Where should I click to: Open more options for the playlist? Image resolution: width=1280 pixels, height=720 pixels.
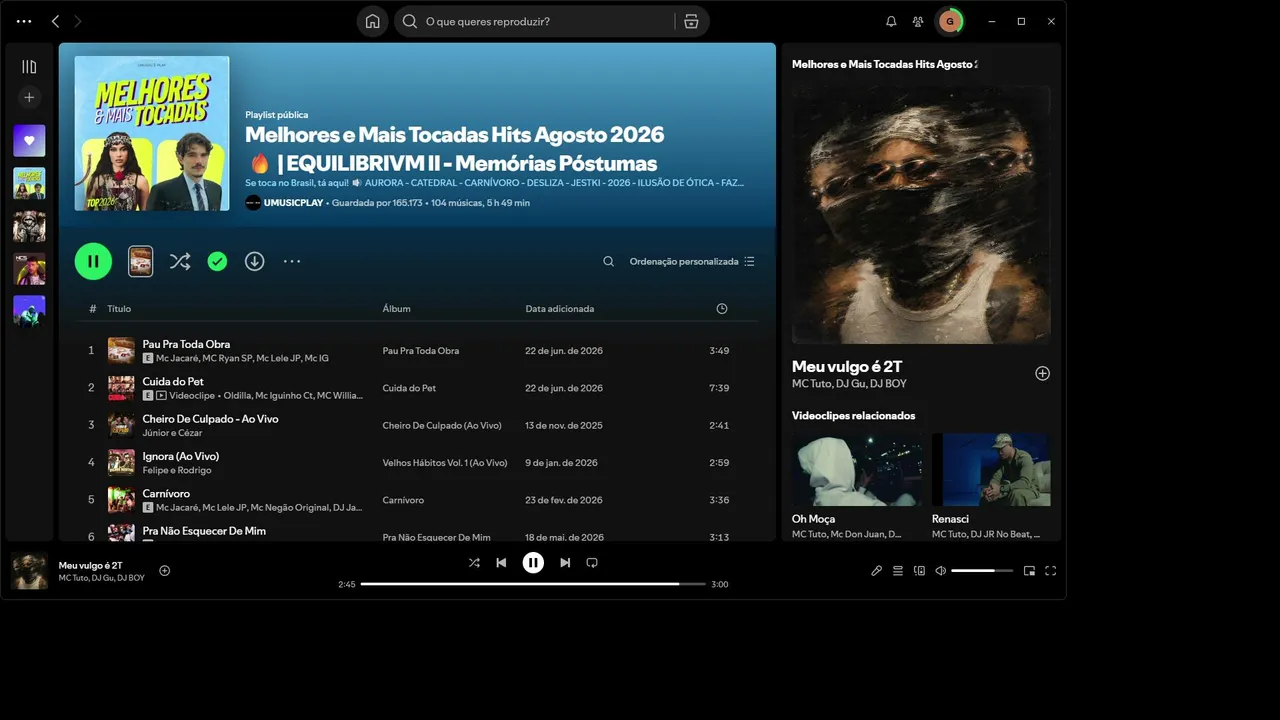tap(292, 261)
